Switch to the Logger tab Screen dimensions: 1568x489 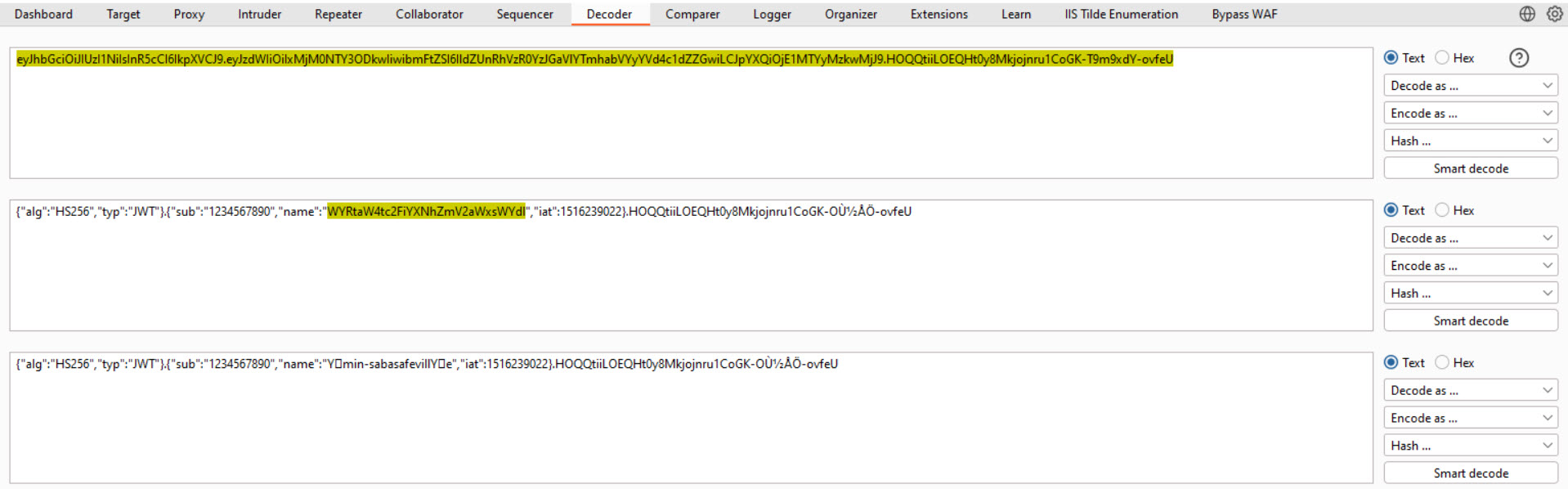(x=772, y=14)
